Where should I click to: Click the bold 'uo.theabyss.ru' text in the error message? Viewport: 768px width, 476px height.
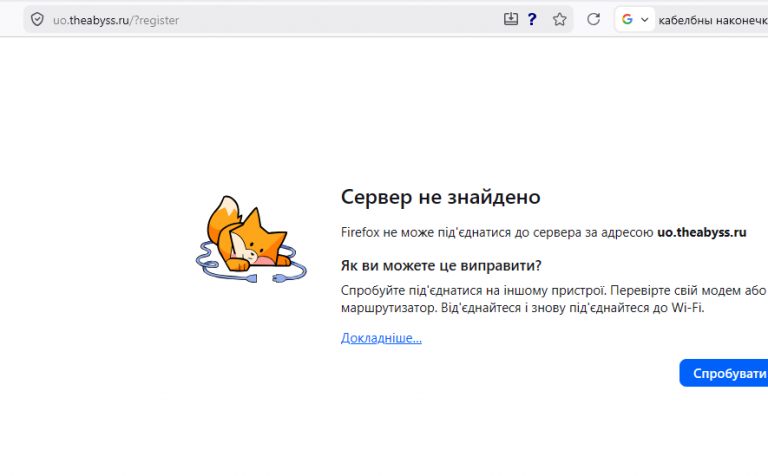point(701,232)
